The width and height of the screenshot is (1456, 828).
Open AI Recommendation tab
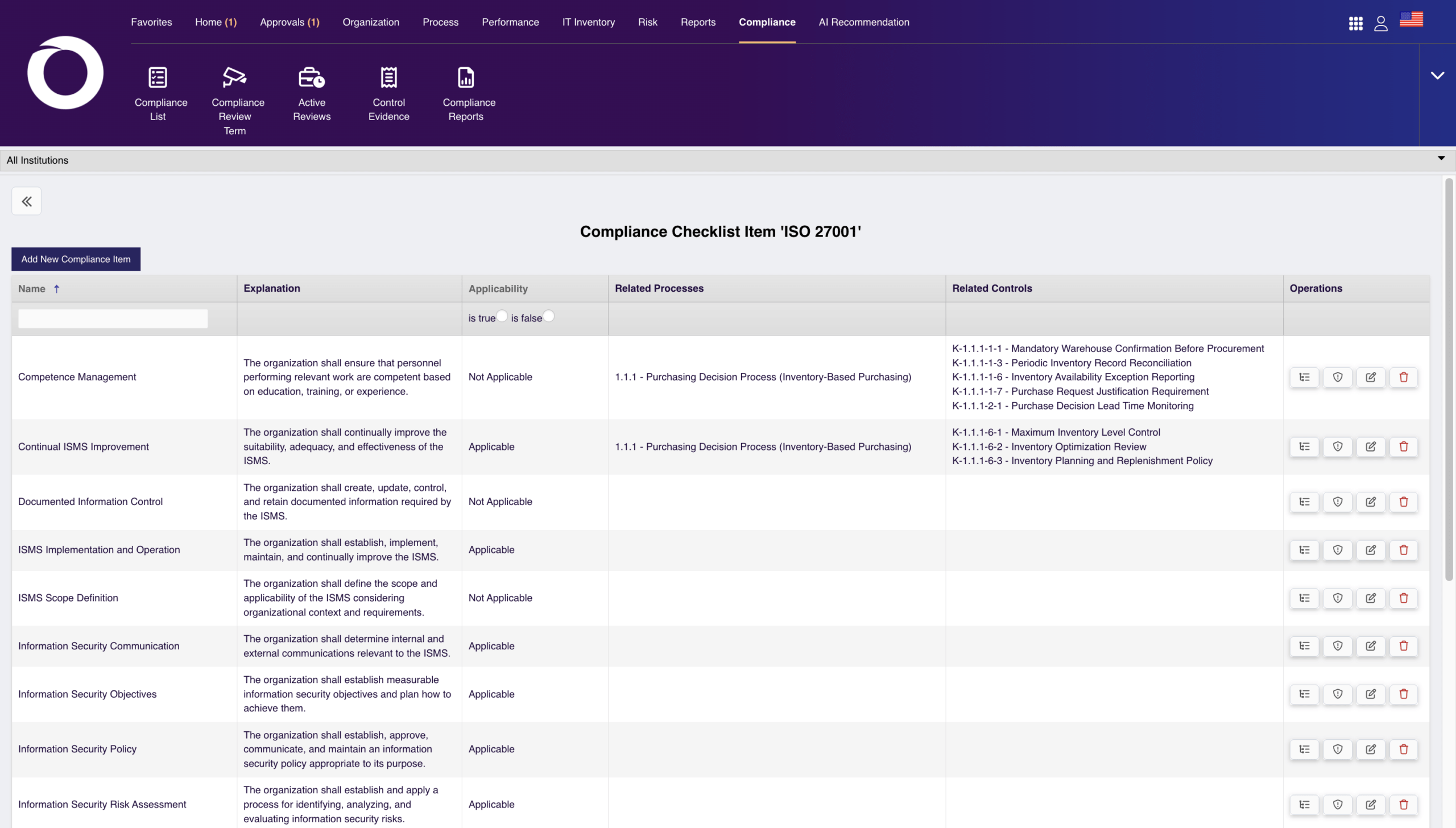point(864,22)
